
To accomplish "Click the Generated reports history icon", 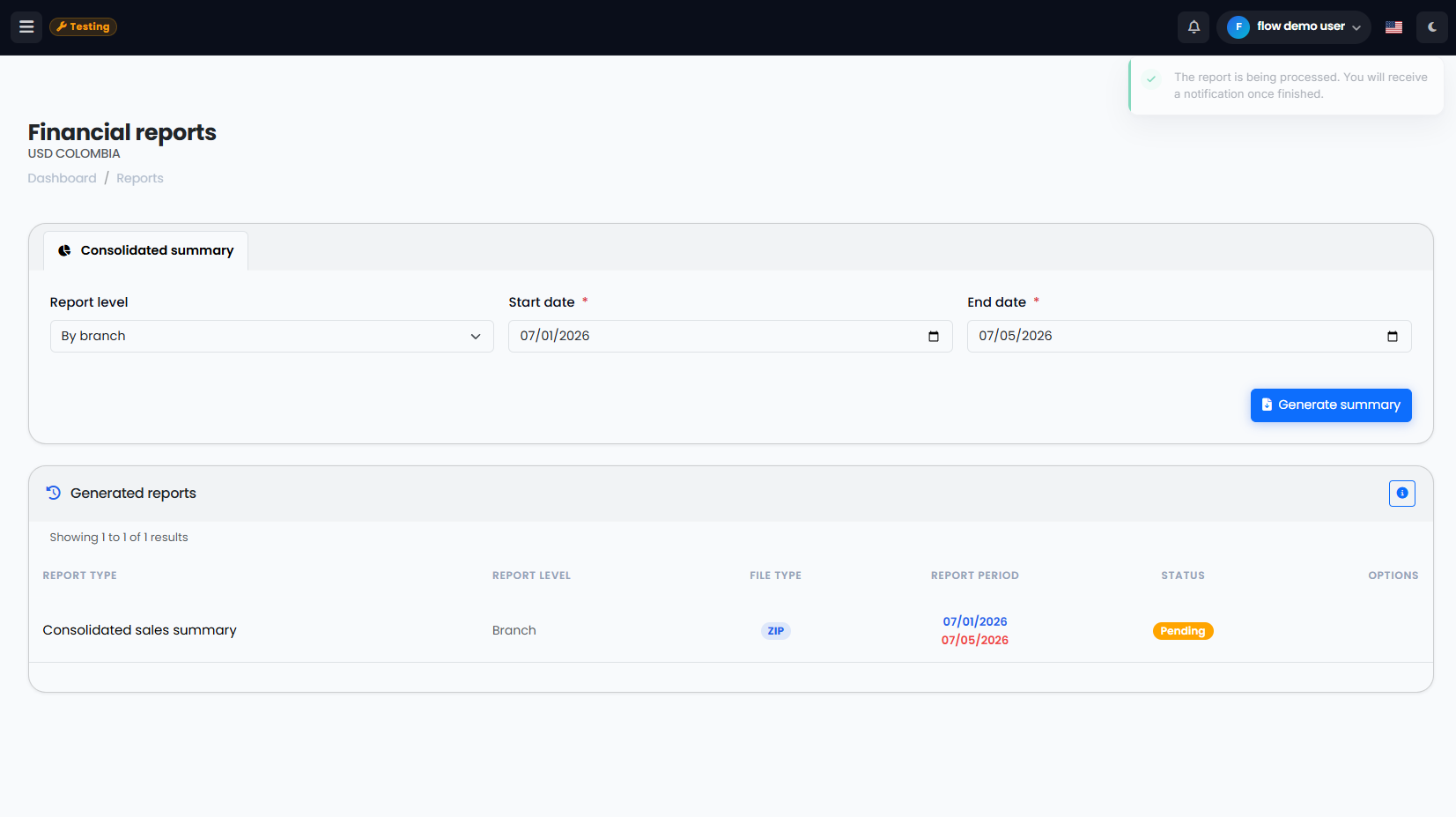I will click(x=54, y=493).
